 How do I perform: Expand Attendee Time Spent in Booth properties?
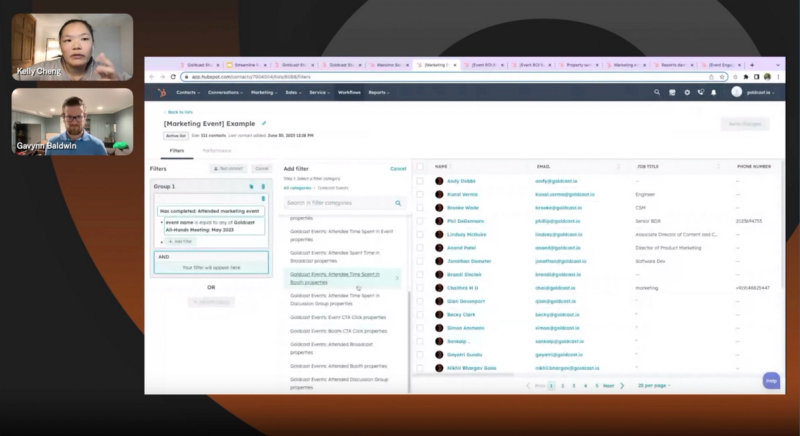[334, 278]
